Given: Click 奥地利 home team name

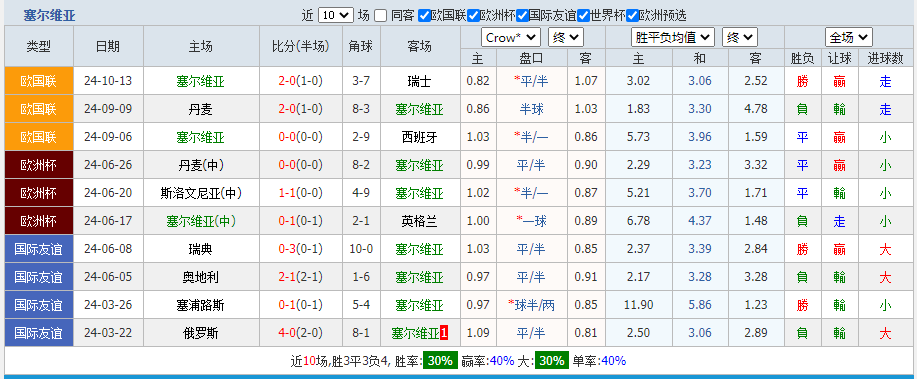Looking at the screenshot, I should (x=201, y=277).
